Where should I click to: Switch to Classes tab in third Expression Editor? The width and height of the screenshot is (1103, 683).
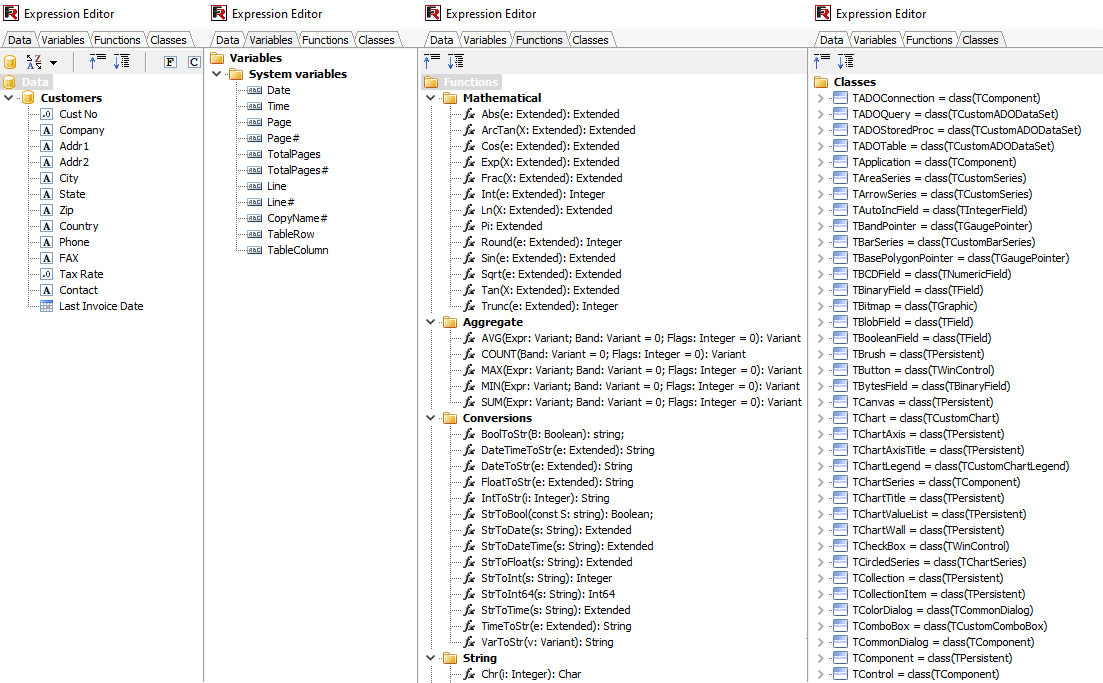click(x=590, y=40)
